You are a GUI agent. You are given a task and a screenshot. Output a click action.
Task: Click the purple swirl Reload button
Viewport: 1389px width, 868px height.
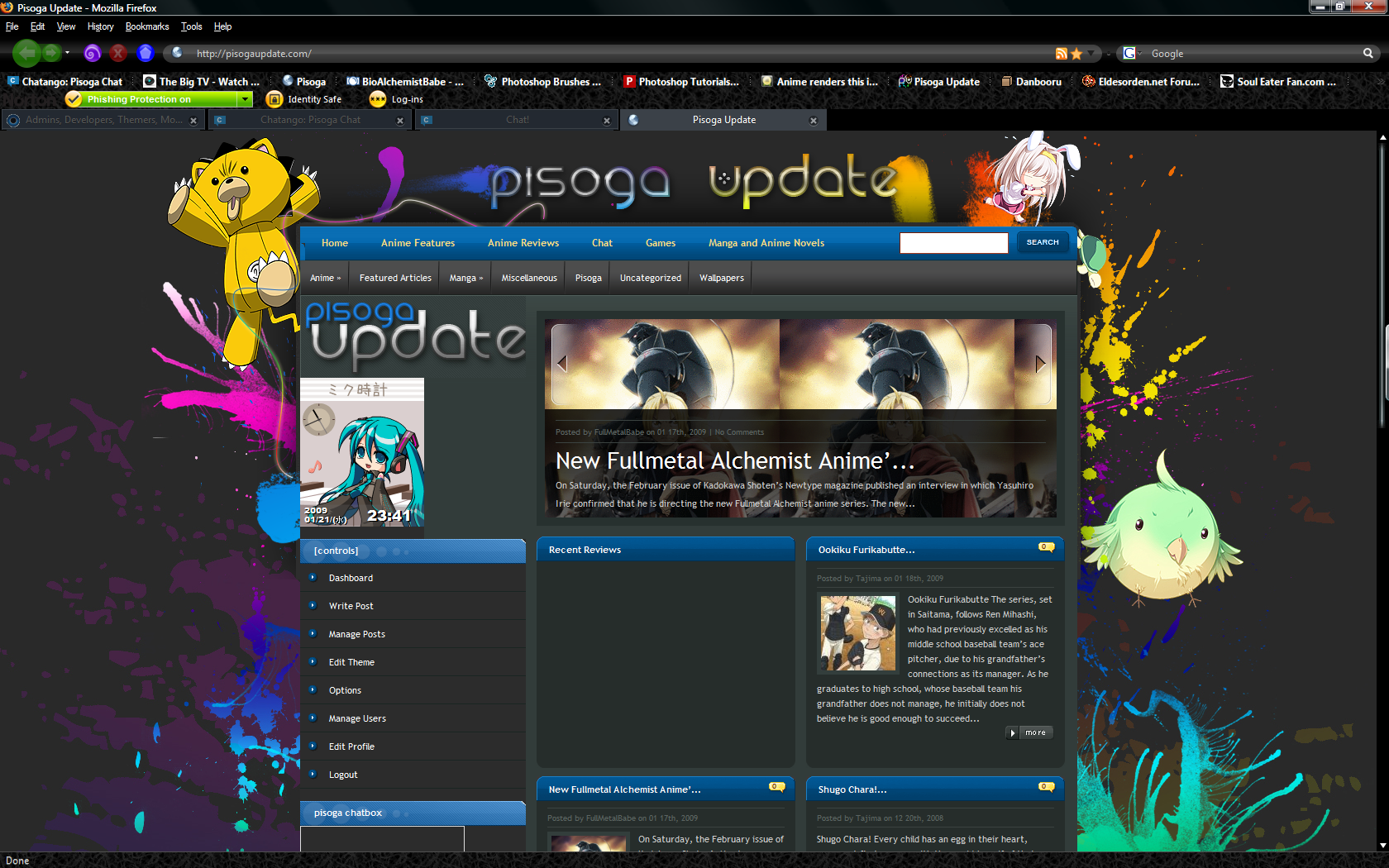point(92,53)
